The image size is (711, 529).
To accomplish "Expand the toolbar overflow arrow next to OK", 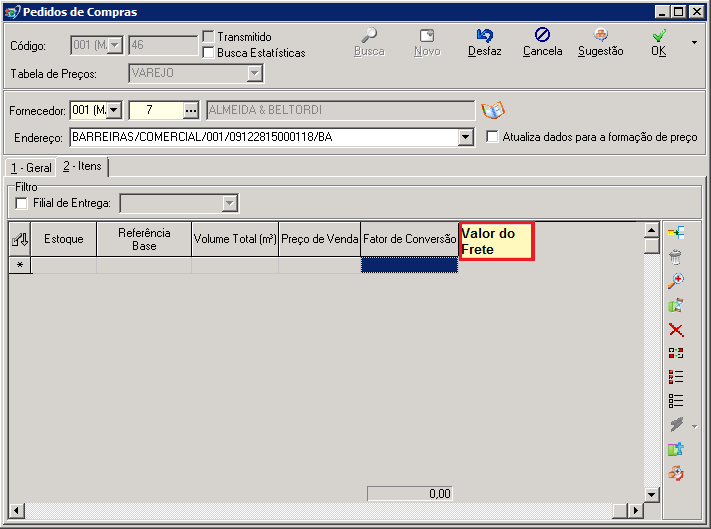I will click(694, 43).
